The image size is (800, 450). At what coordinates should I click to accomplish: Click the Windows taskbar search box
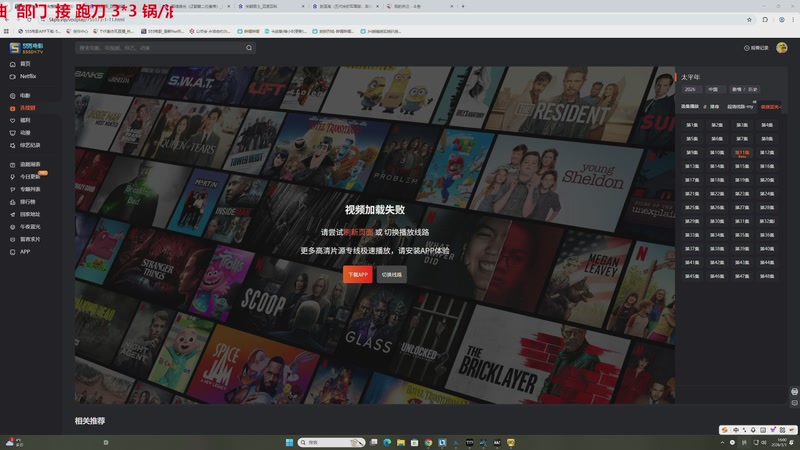(x=332, y=442)
